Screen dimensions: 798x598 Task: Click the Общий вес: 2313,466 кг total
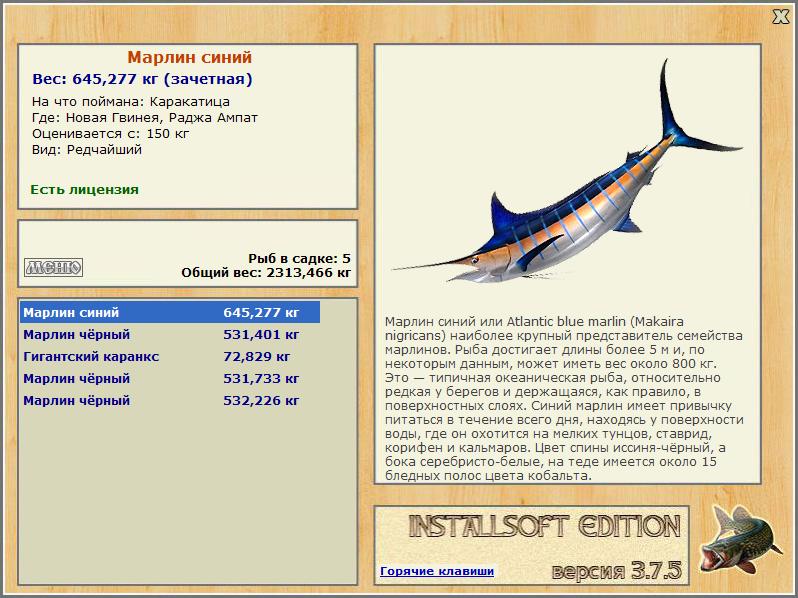[x=266, y=272]
